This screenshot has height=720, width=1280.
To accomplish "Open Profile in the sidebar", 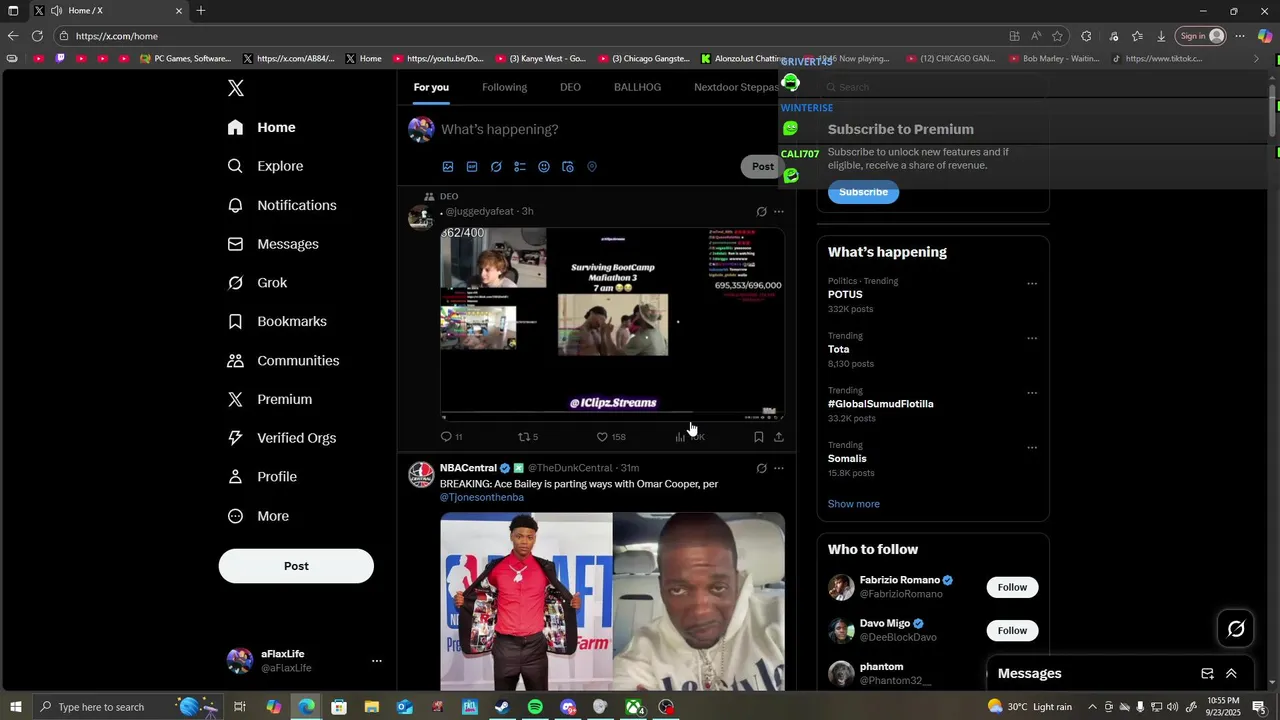I will pyautogui.click(x=263, y=477).
